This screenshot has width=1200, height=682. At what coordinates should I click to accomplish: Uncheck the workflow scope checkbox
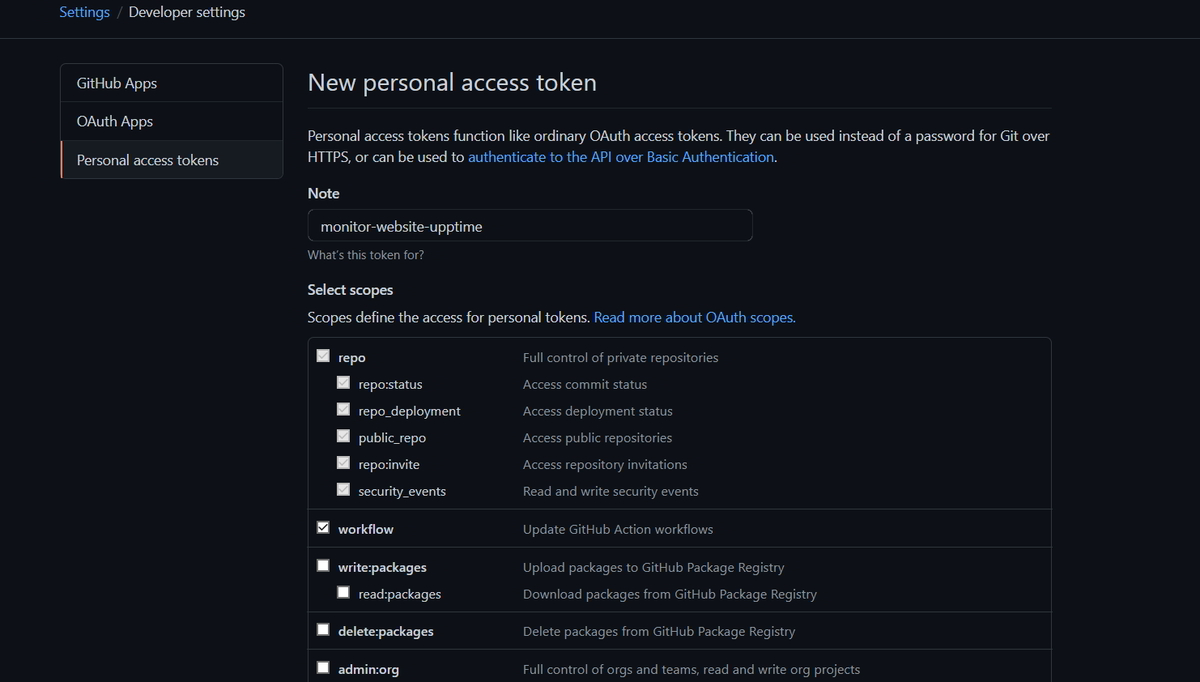pos(323,528)
